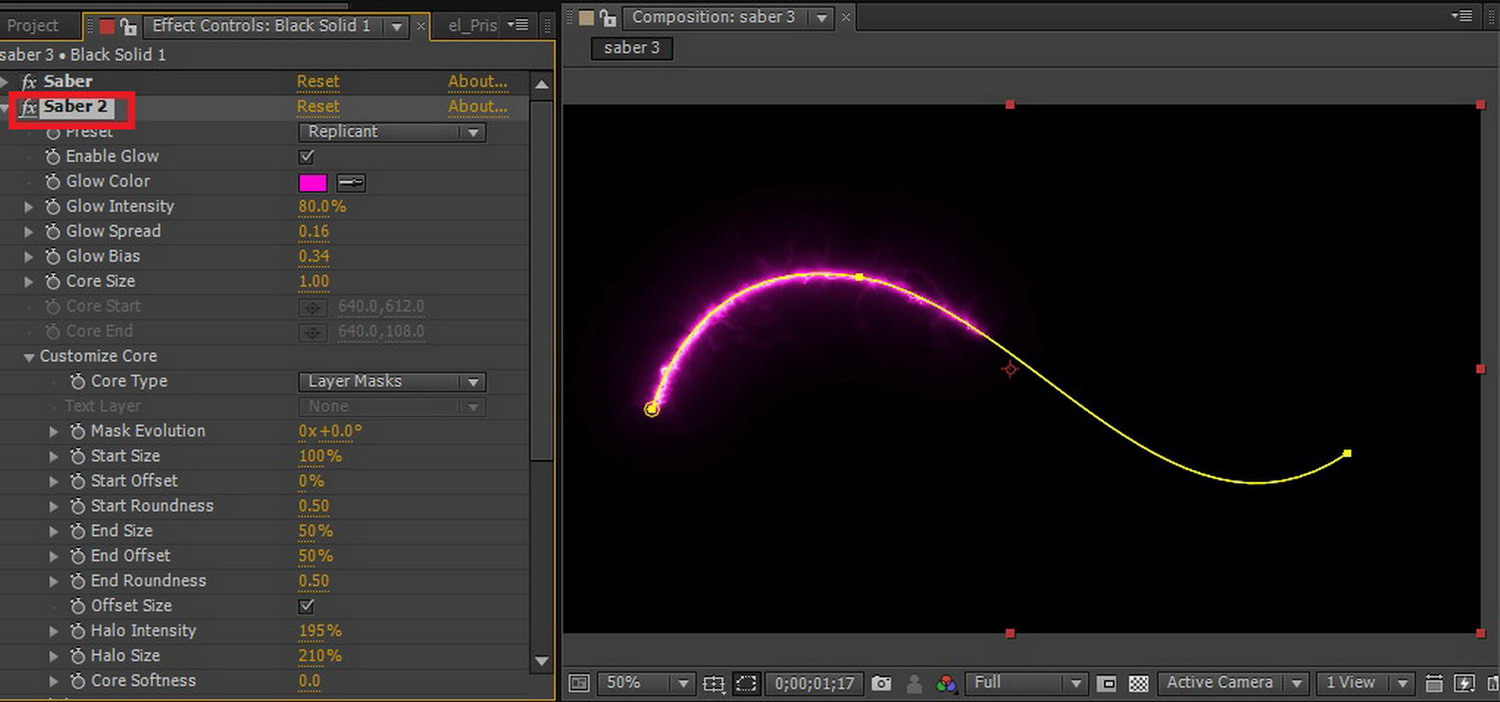Toggle the Region of Interest button
Image resolution: width=1500 pixels, height=702 pixels.
1106,684
